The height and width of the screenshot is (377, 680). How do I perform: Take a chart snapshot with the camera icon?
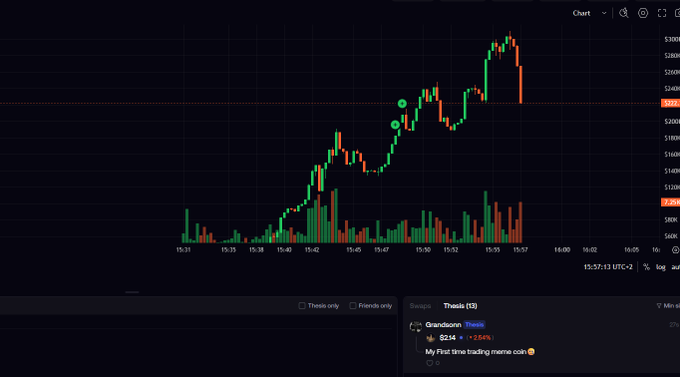678,13
